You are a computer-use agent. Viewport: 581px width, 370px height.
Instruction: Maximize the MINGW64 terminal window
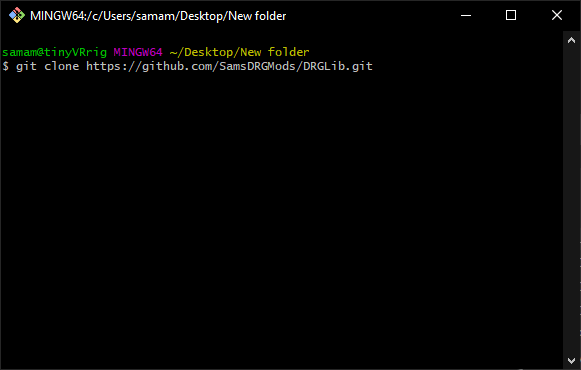pyautogui.click(x=511, y=16)
